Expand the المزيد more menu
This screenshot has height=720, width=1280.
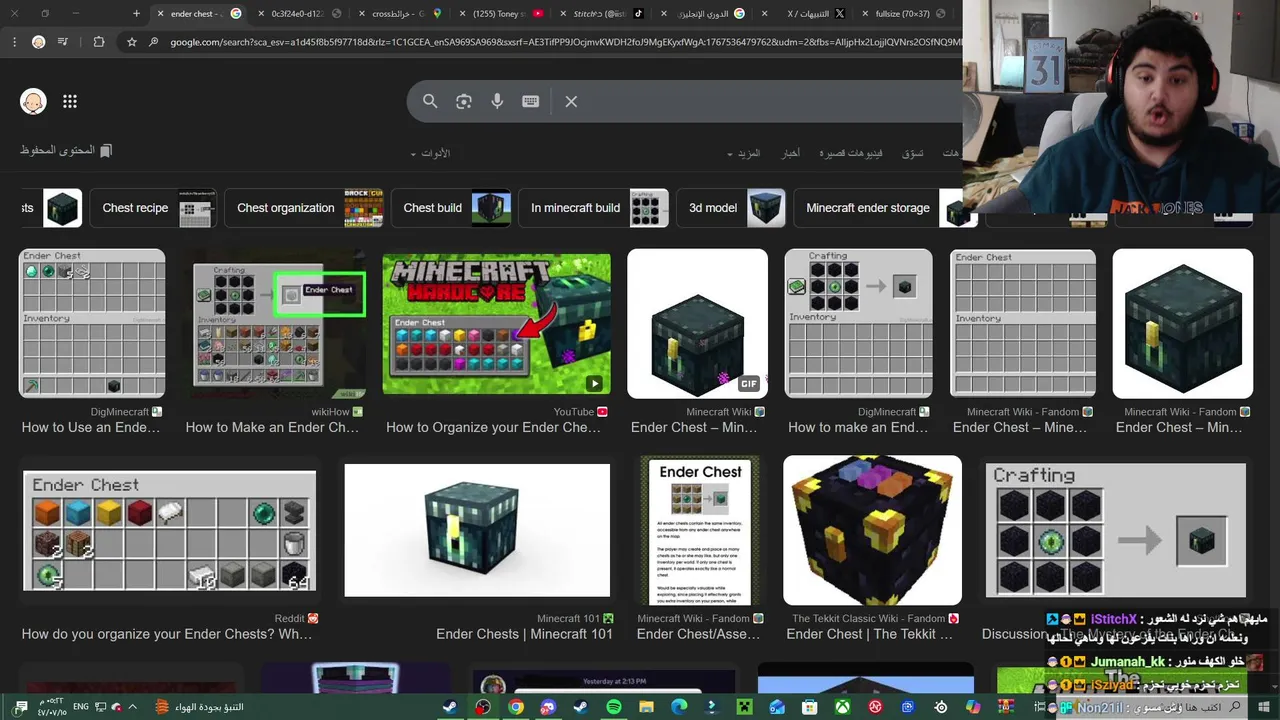pyautogui.click(x=744, y=154)
